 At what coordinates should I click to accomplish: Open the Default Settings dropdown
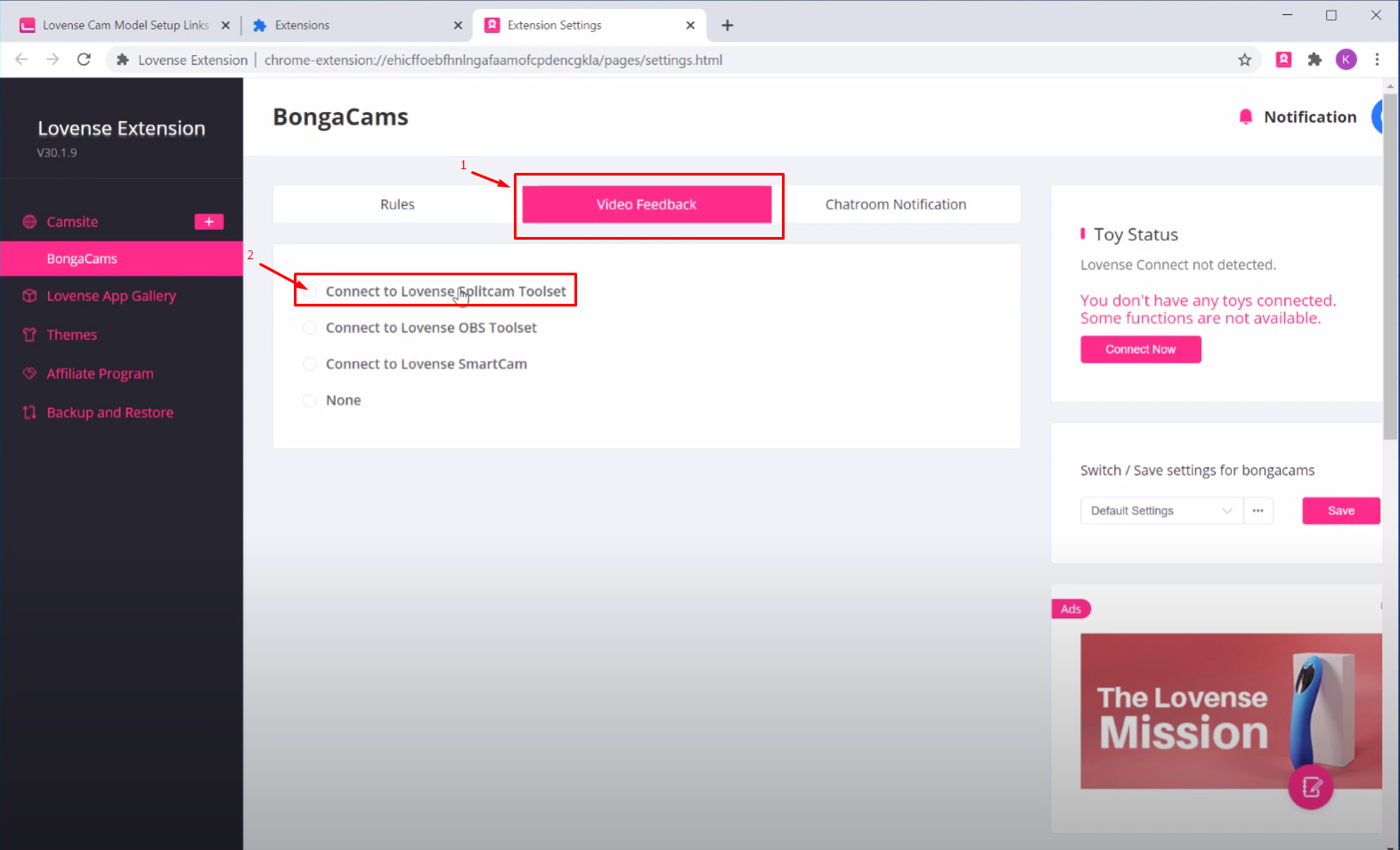click(x=1161, y=511)
